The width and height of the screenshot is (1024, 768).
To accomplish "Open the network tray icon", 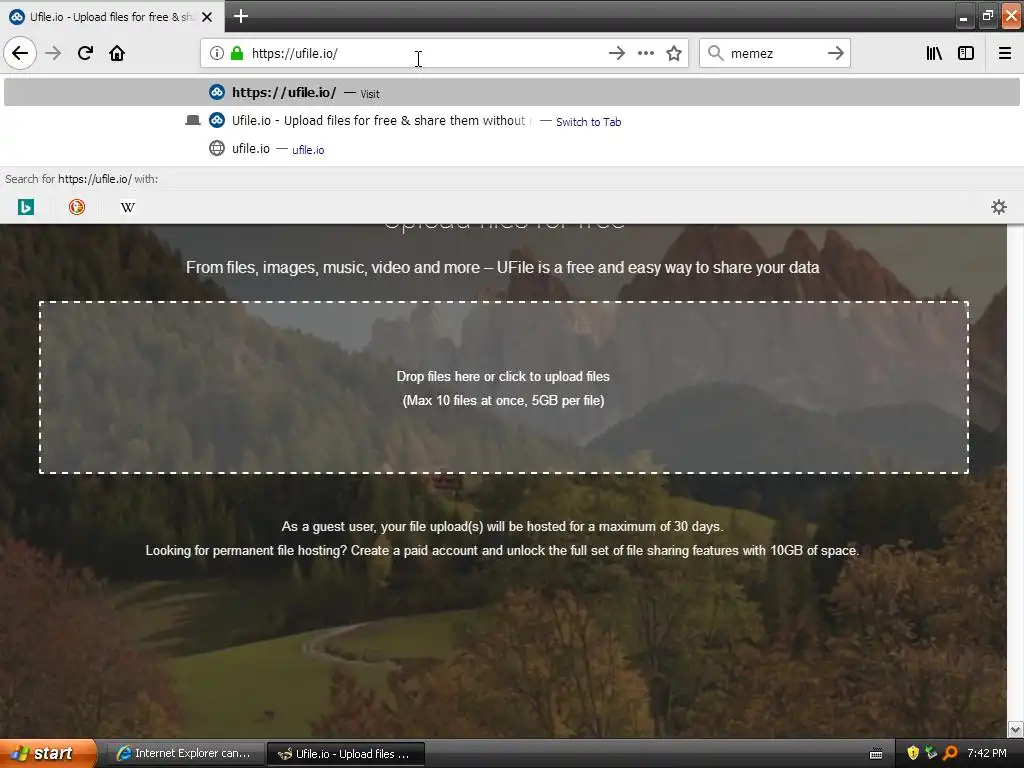I will pyautogui.click(x=931, y=753).
